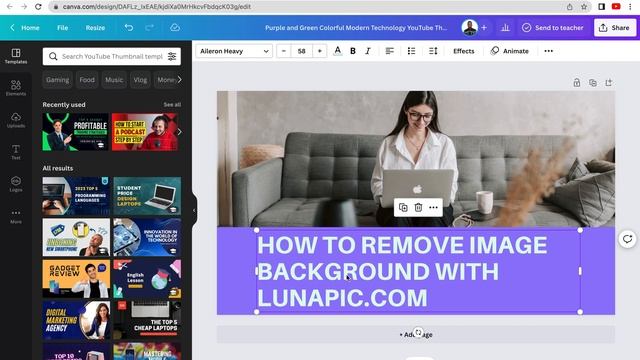Toggle bulleted list
This screenshot has width=640, height=360.
coord(411,51)
